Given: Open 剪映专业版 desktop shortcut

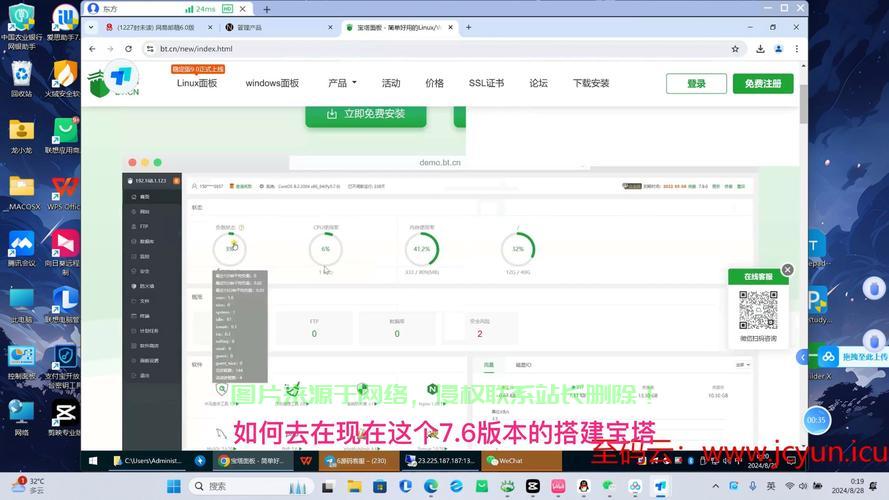Looking at the screenshot, I should (64, 418).
